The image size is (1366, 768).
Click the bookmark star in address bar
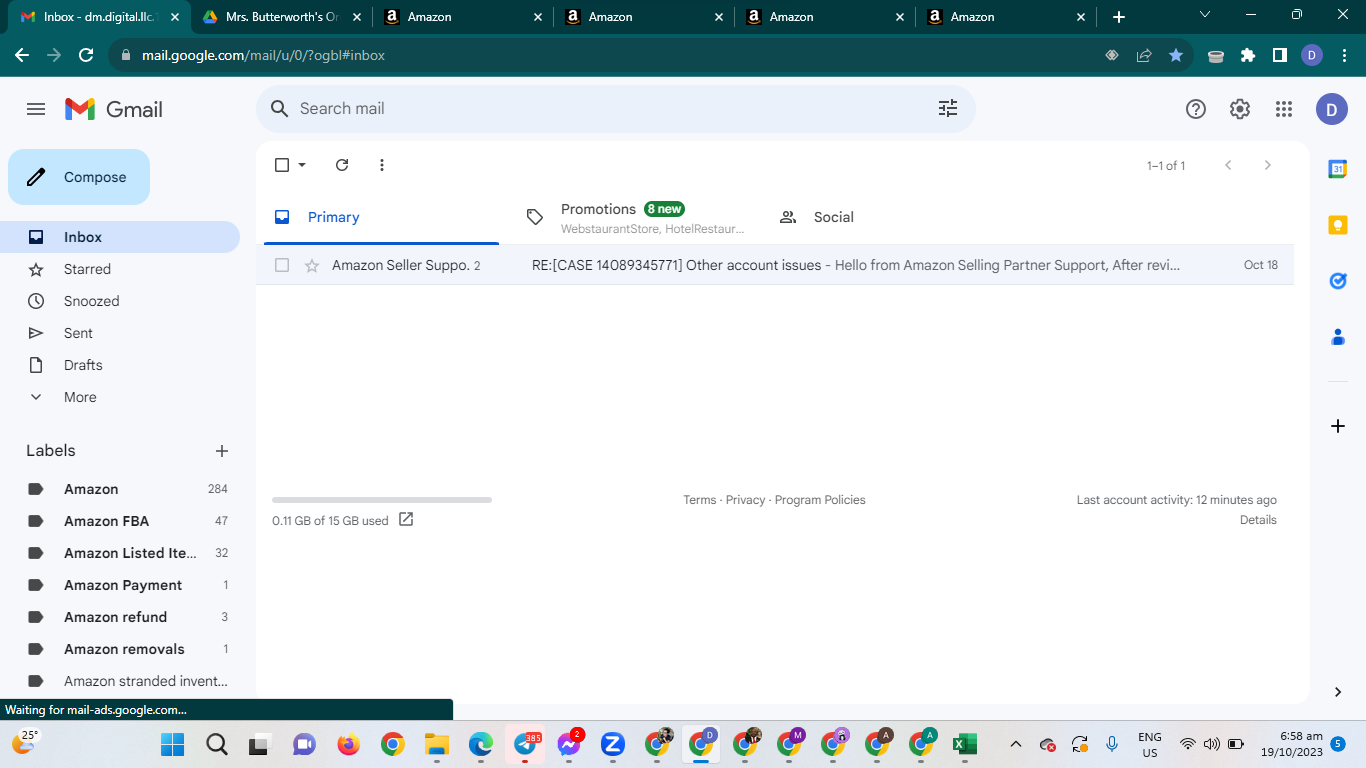pyautogui.click(x=1176, y=55)
